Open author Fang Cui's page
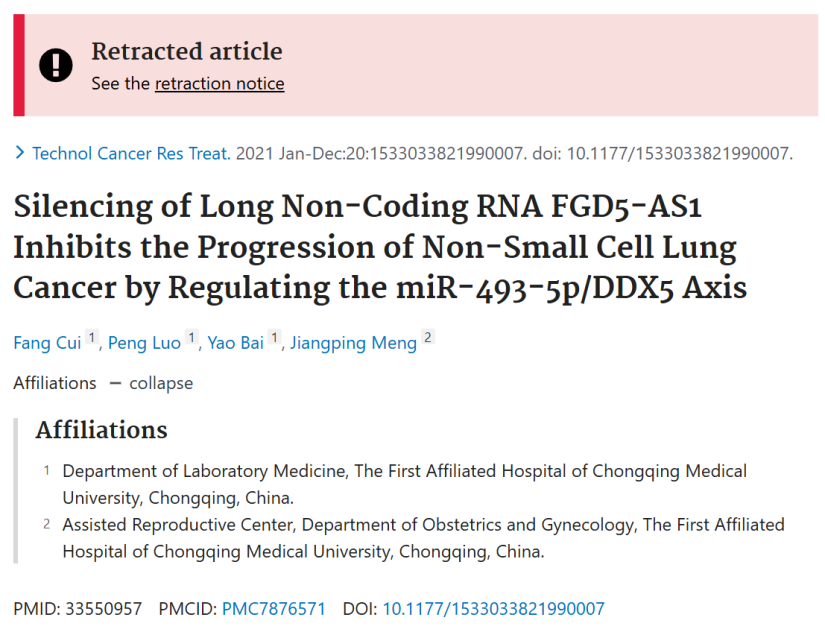 [47, 342]
